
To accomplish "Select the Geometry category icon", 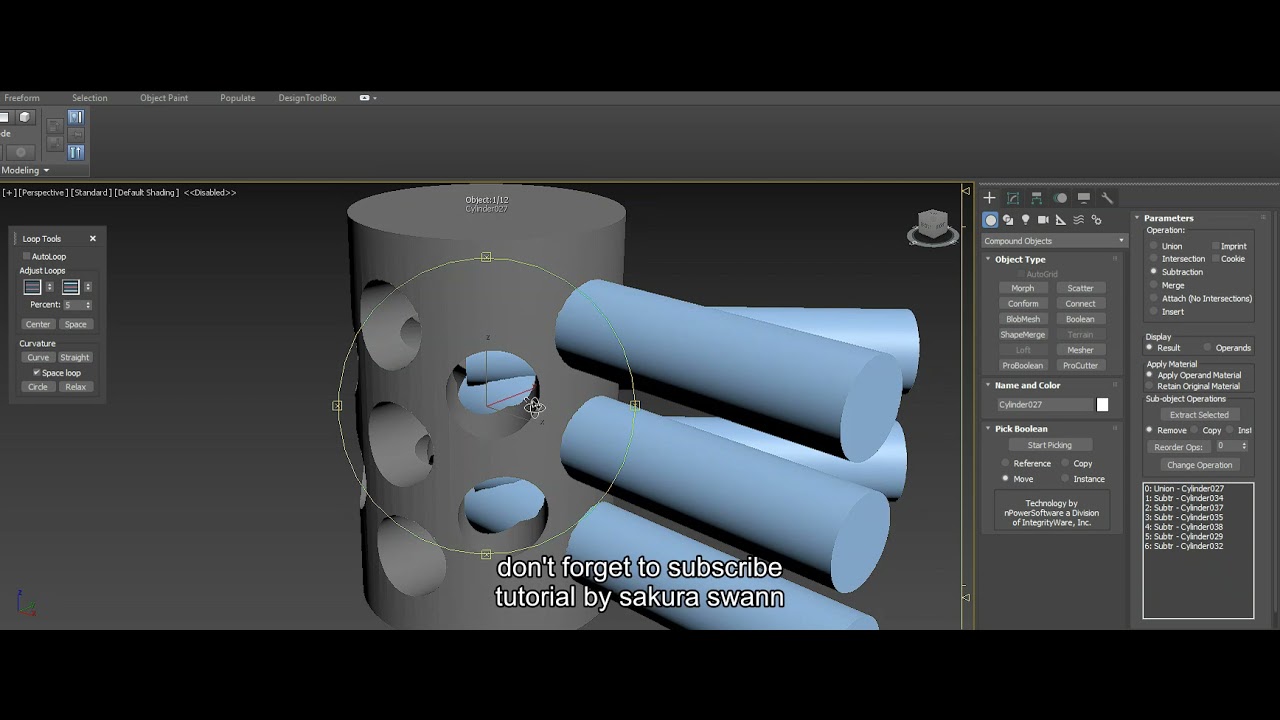I will [991, 220].
